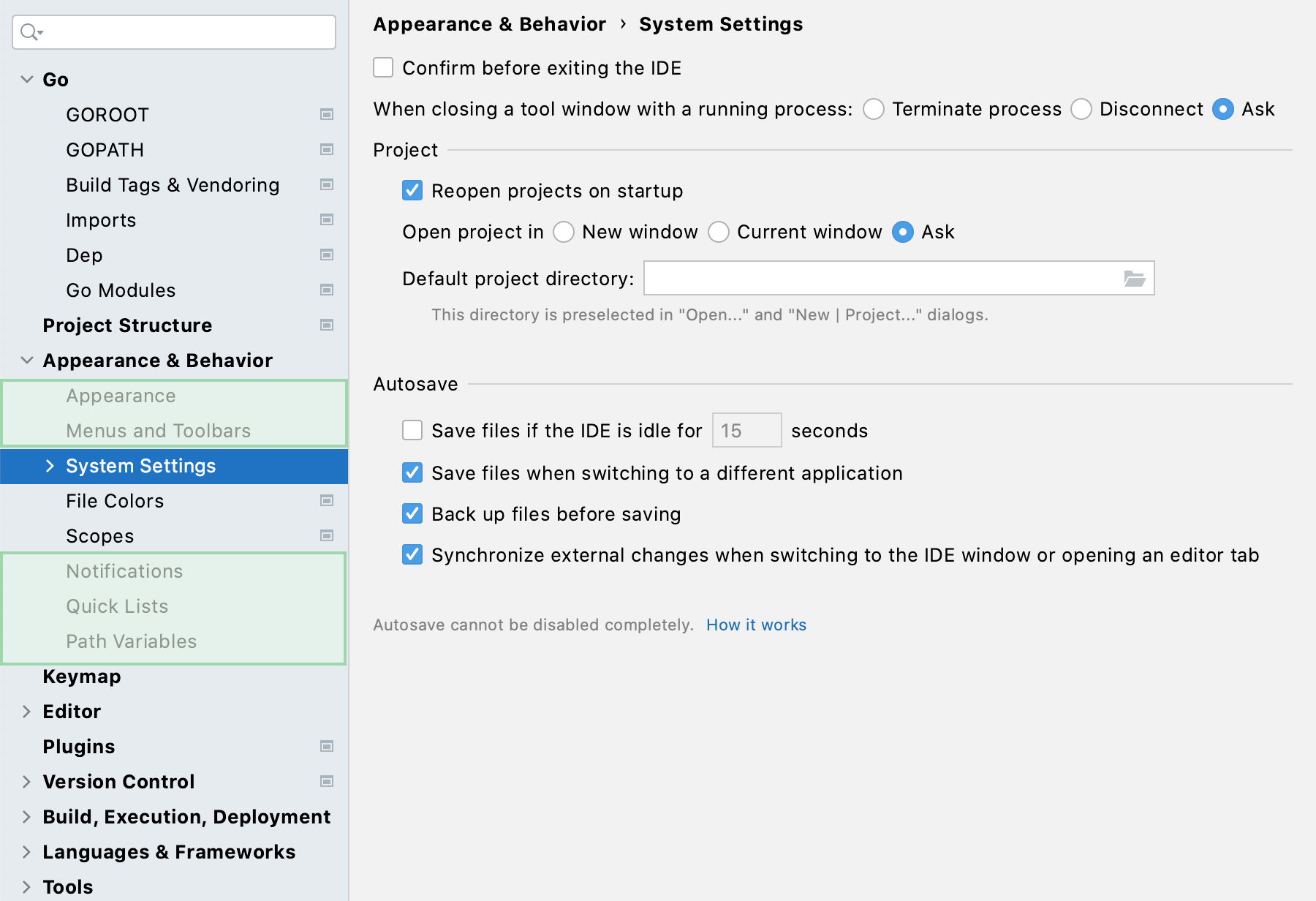Expand the System Settings node
The width and height of the screenshot is (1316, 901).
[x=50, y=466]
